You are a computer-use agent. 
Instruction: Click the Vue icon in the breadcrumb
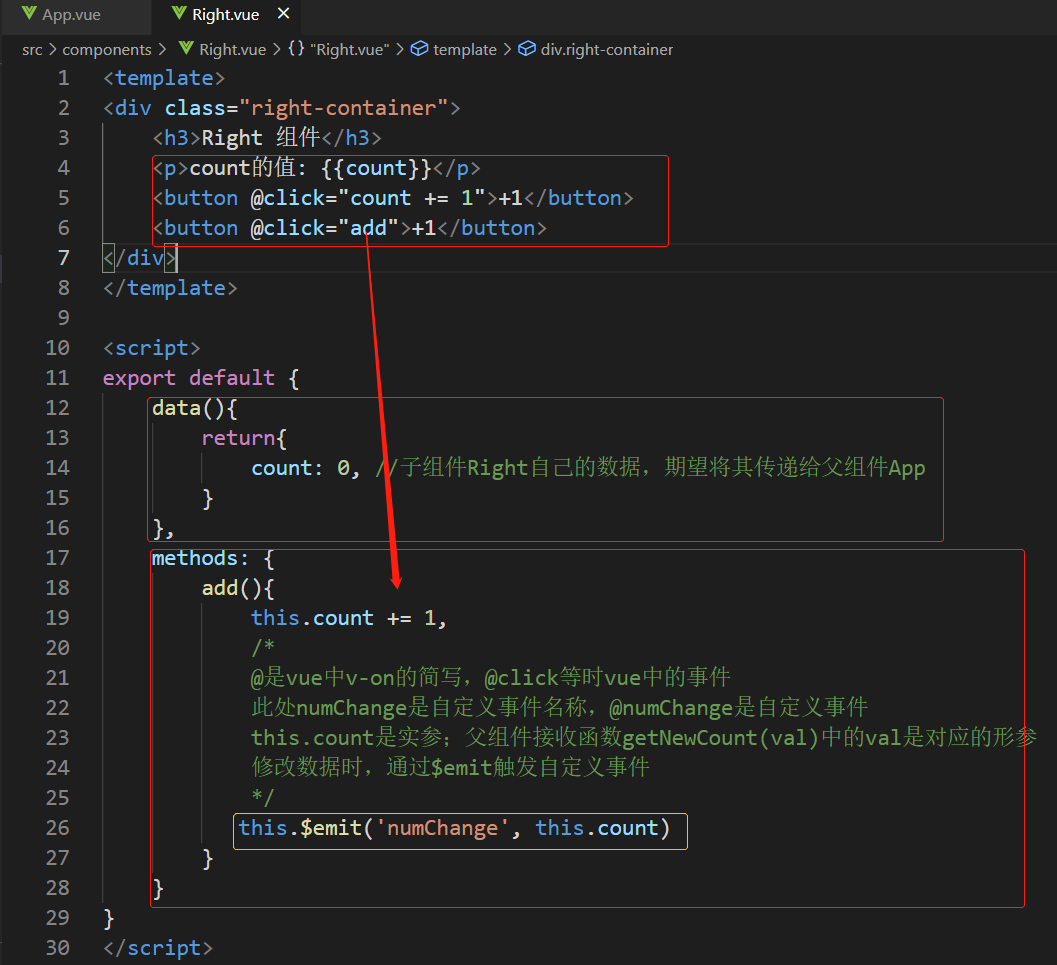click(x=187, y=49)
